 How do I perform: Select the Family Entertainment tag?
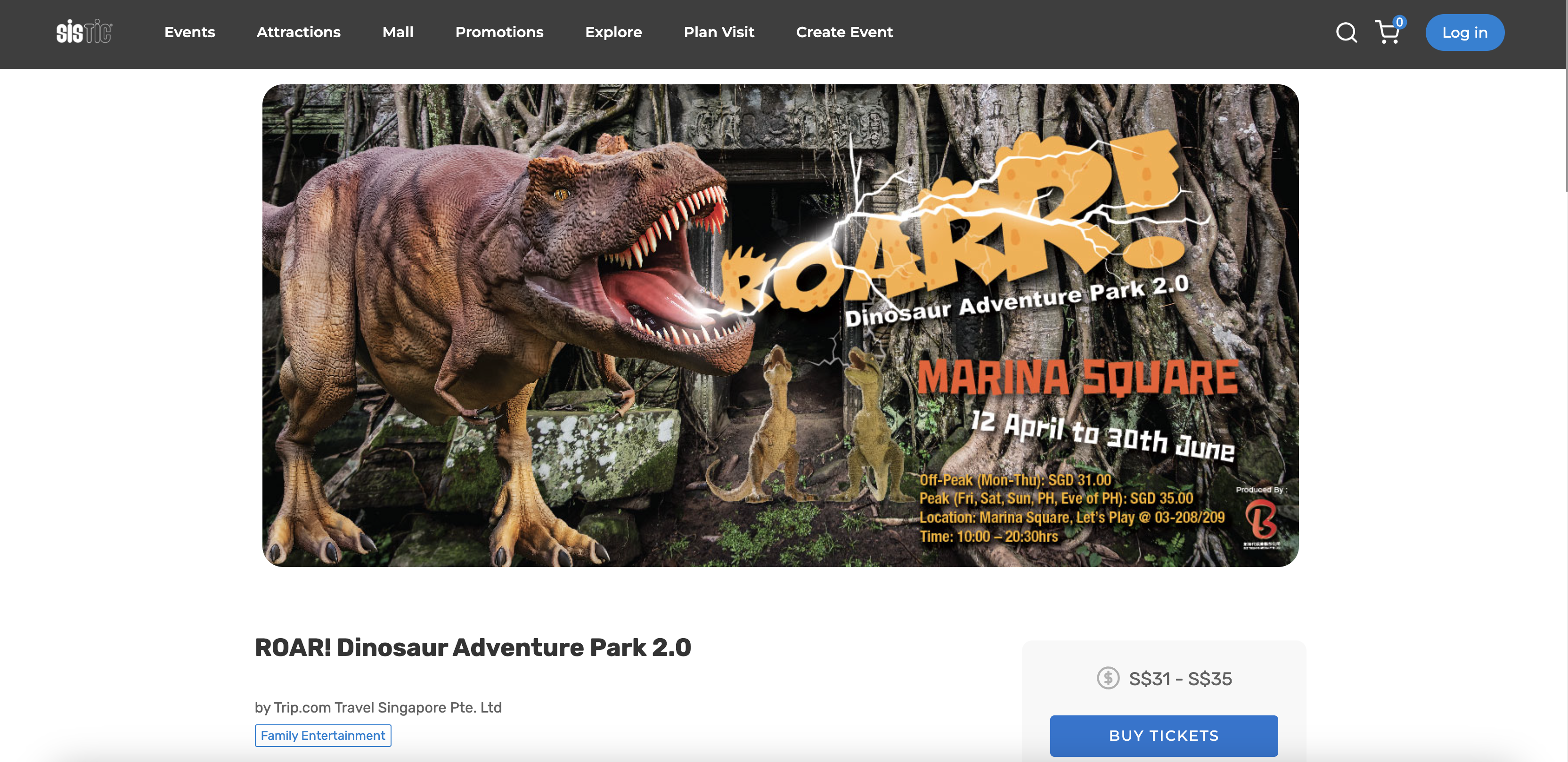click(323, 735)
